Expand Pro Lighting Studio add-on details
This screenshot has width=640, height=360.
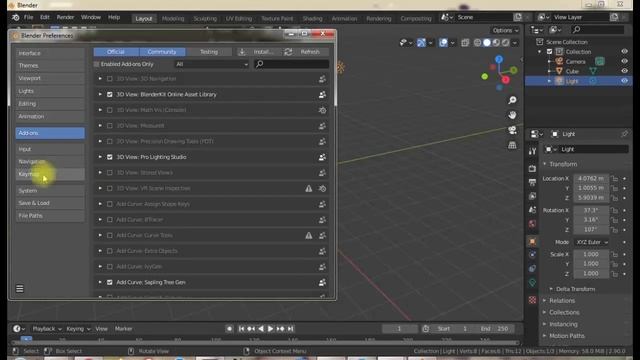tap(100, 157)
